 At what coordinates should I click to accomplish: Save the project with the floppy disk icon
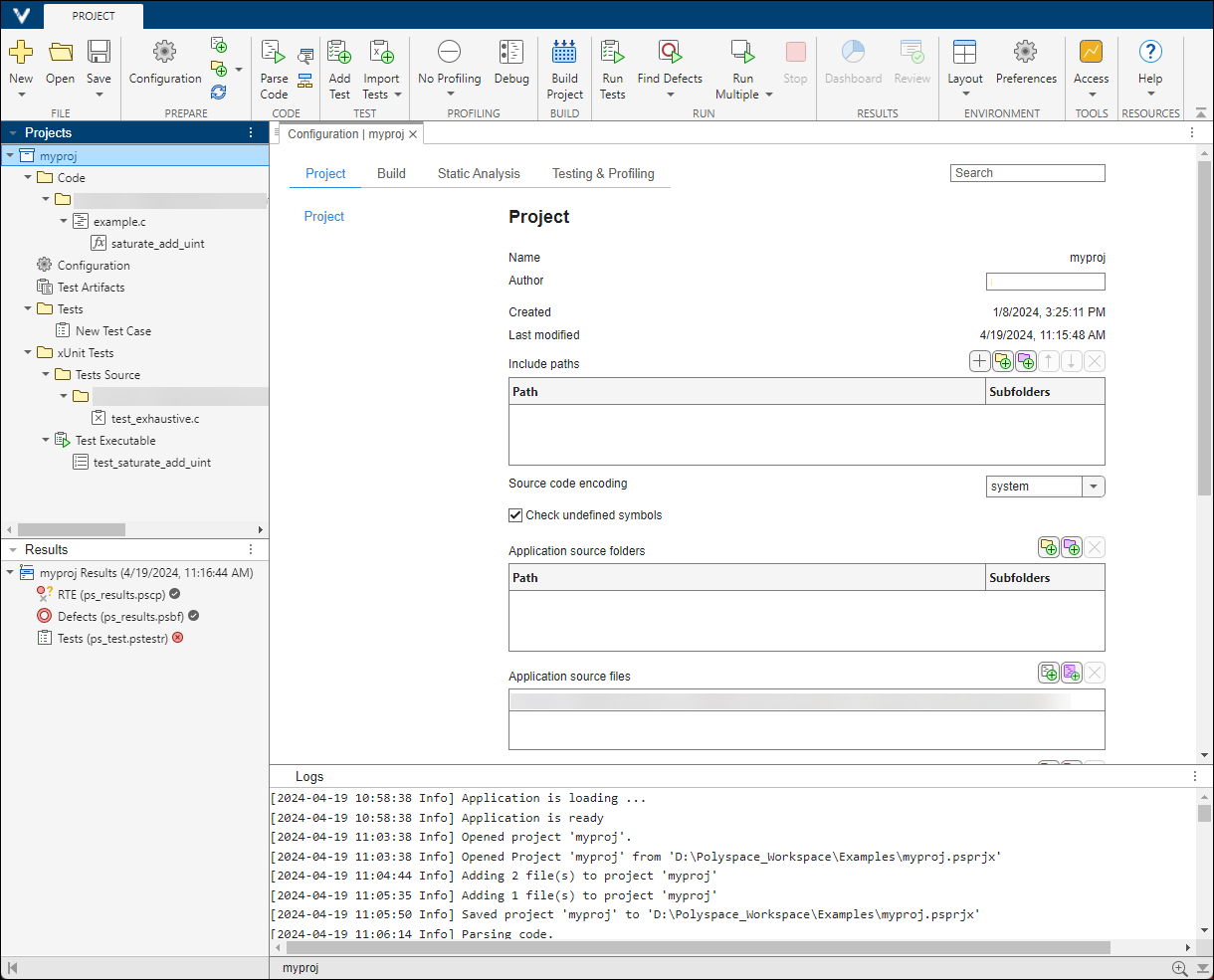coord(99,52)
